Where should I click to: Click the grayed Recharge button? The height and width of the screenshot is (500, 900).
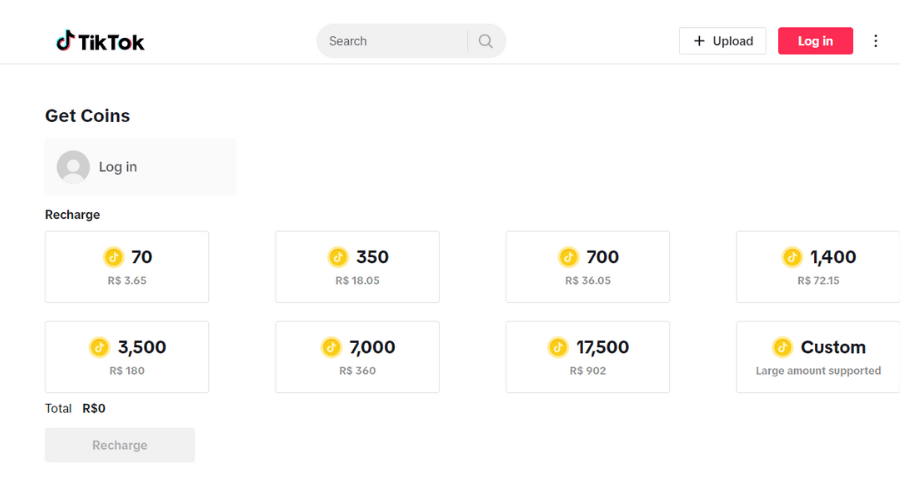coord(120,445)
